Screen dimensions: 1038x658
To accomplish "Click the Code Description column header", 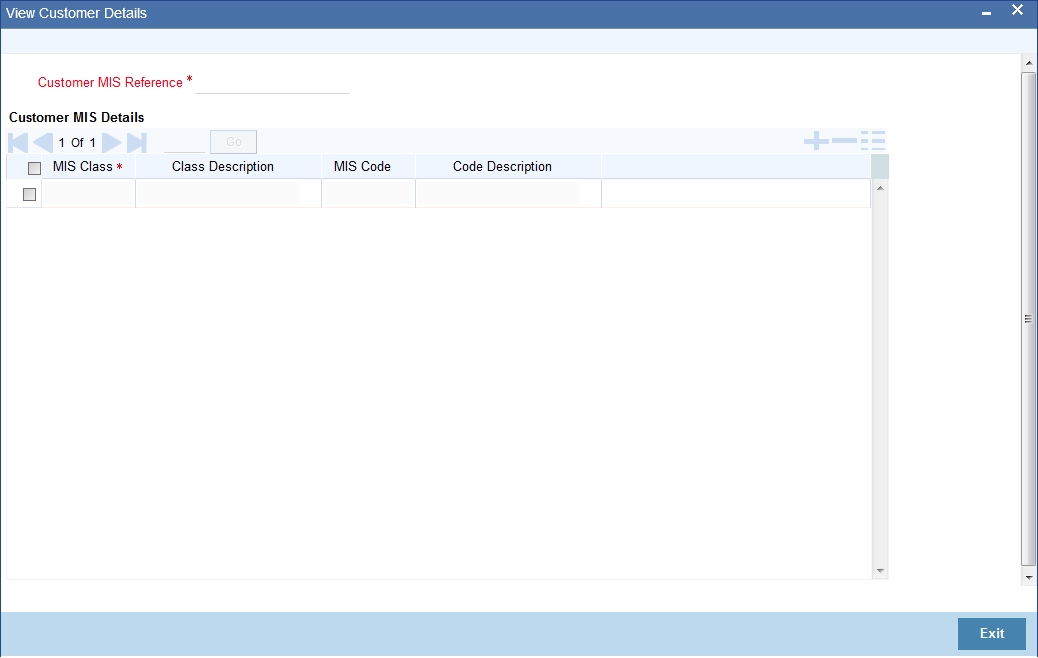I will tap(502, 167).
